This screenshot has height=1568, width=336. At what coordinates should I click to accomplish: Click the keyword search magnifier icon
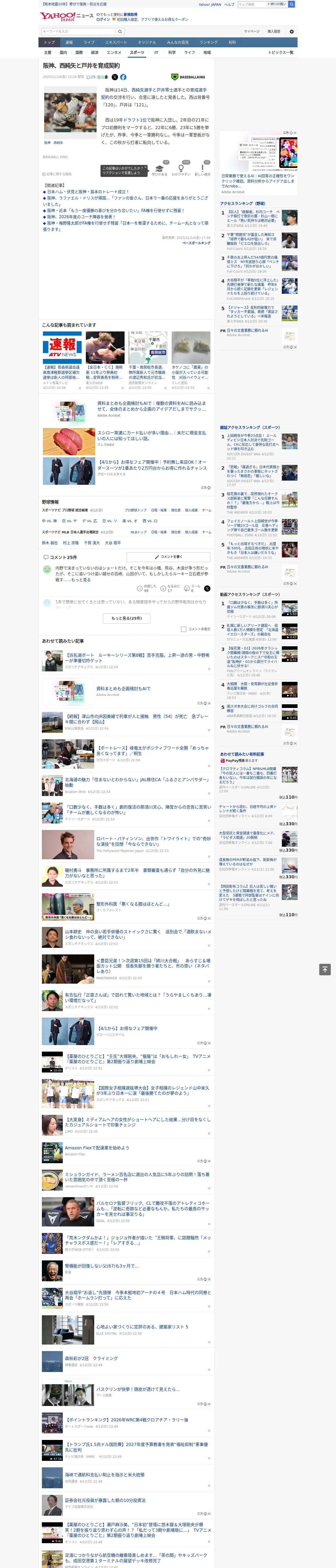coord(120,32)
